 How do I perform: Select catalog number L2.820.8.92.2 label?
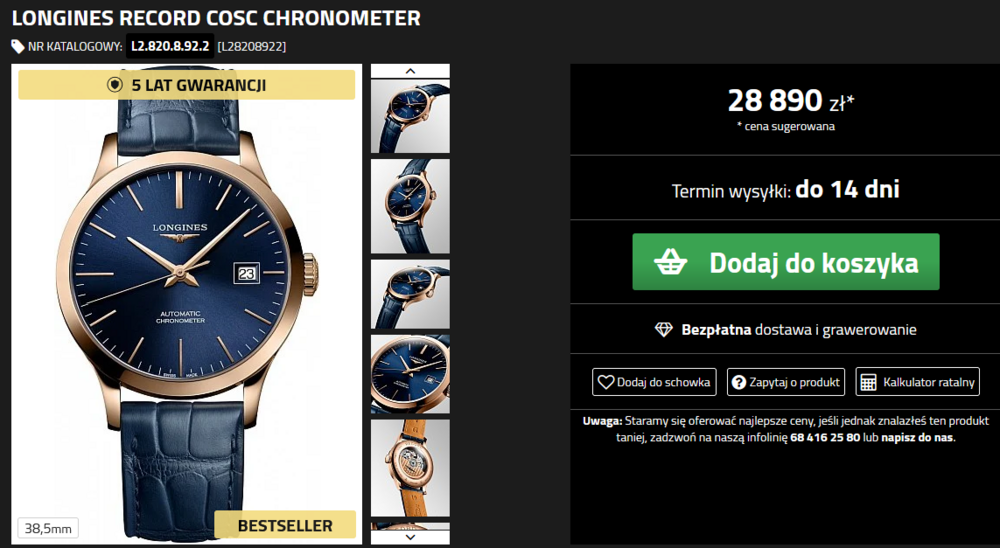[170, 47]
